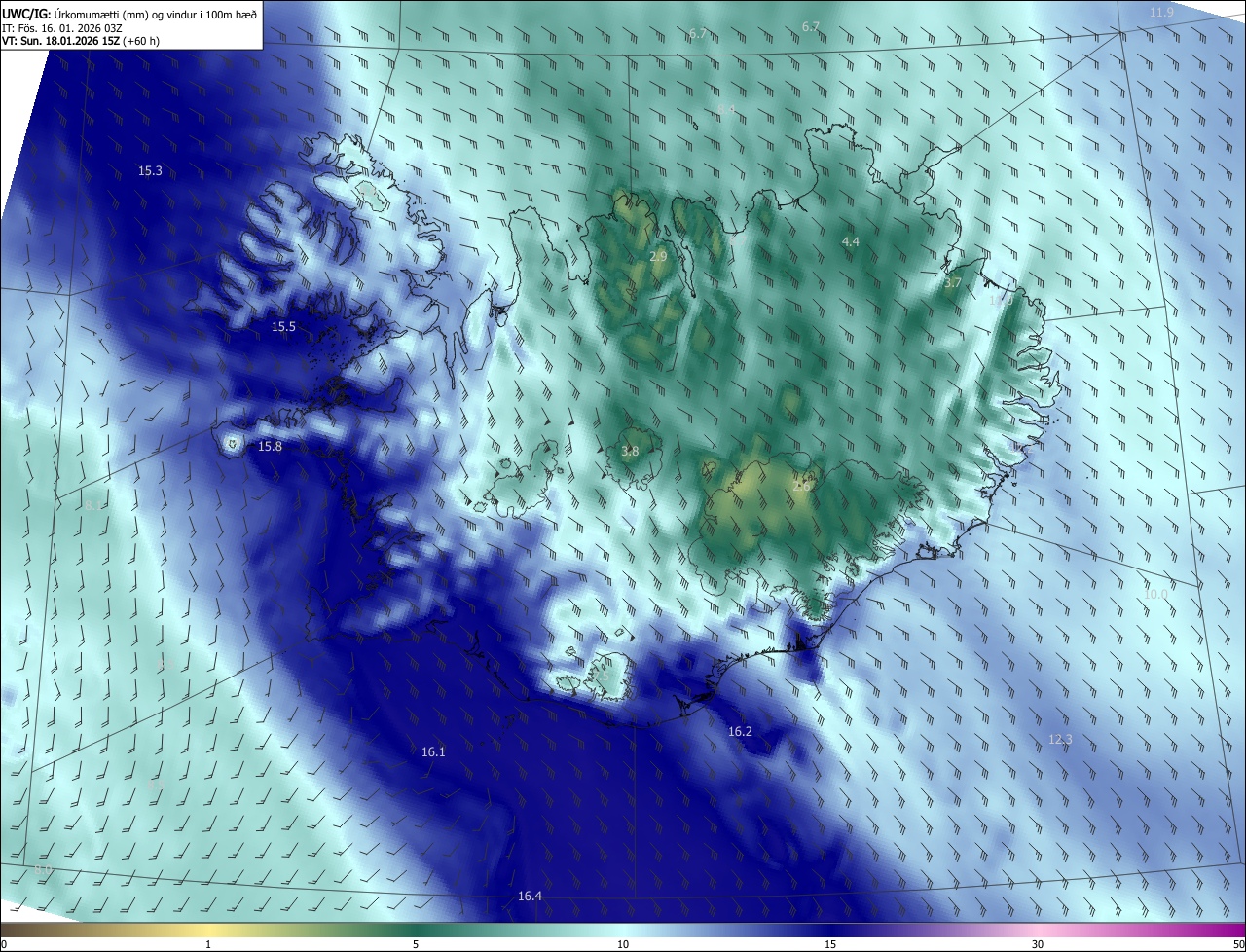Screen dimensions: 1246x952
Task: Click the 15.5 value label over the Westfjords
Action: pos(283,327)
